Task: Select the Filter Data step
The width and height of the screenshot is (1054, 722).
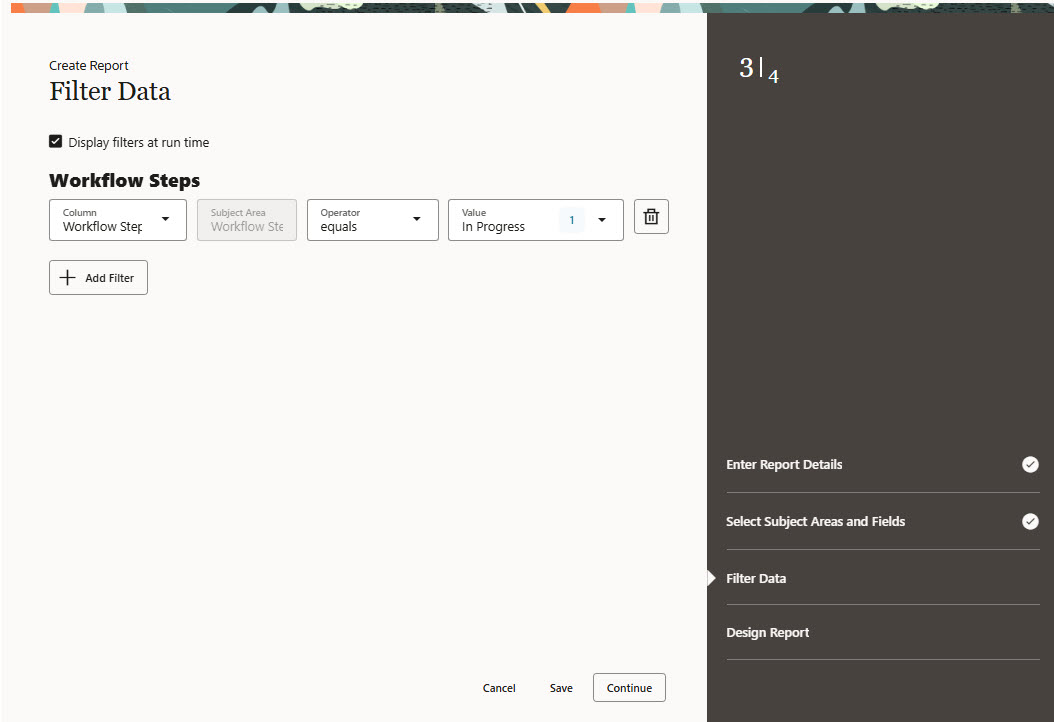Action: (756, 579)
